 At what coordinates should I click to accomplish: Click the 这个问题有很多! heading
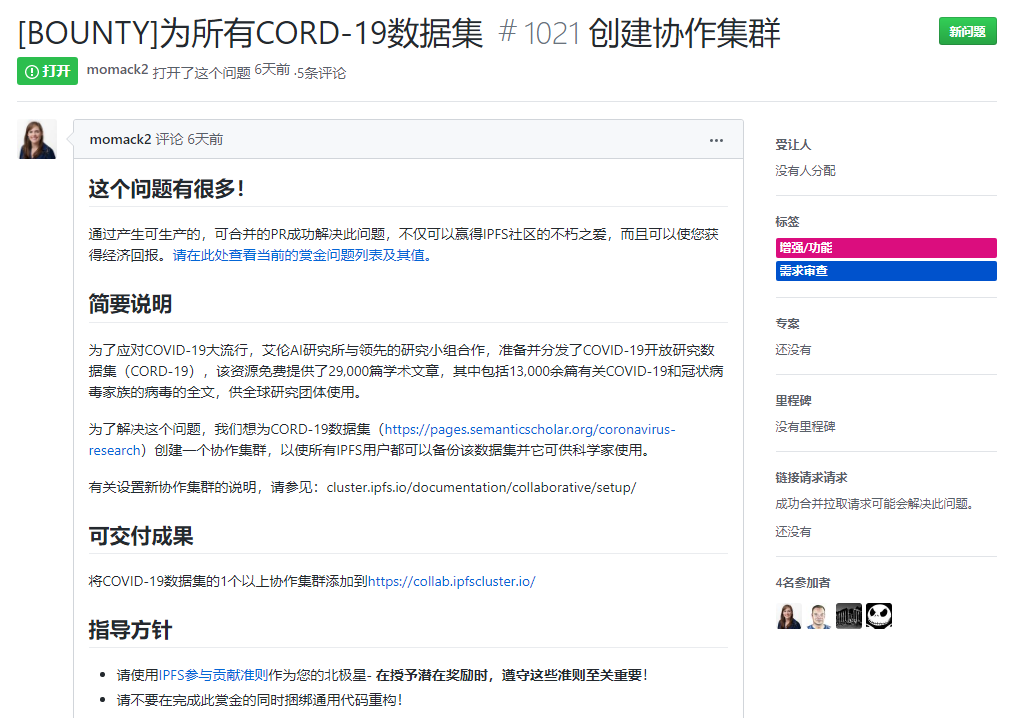(166, 189)
